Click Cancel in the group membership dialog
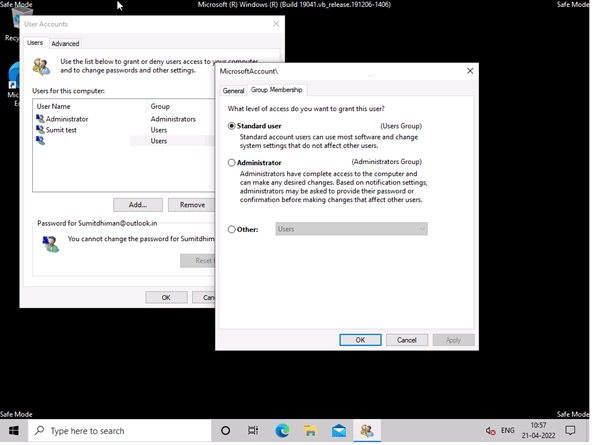The width and height of the screenshot is (602, 445). coord(406,340)
